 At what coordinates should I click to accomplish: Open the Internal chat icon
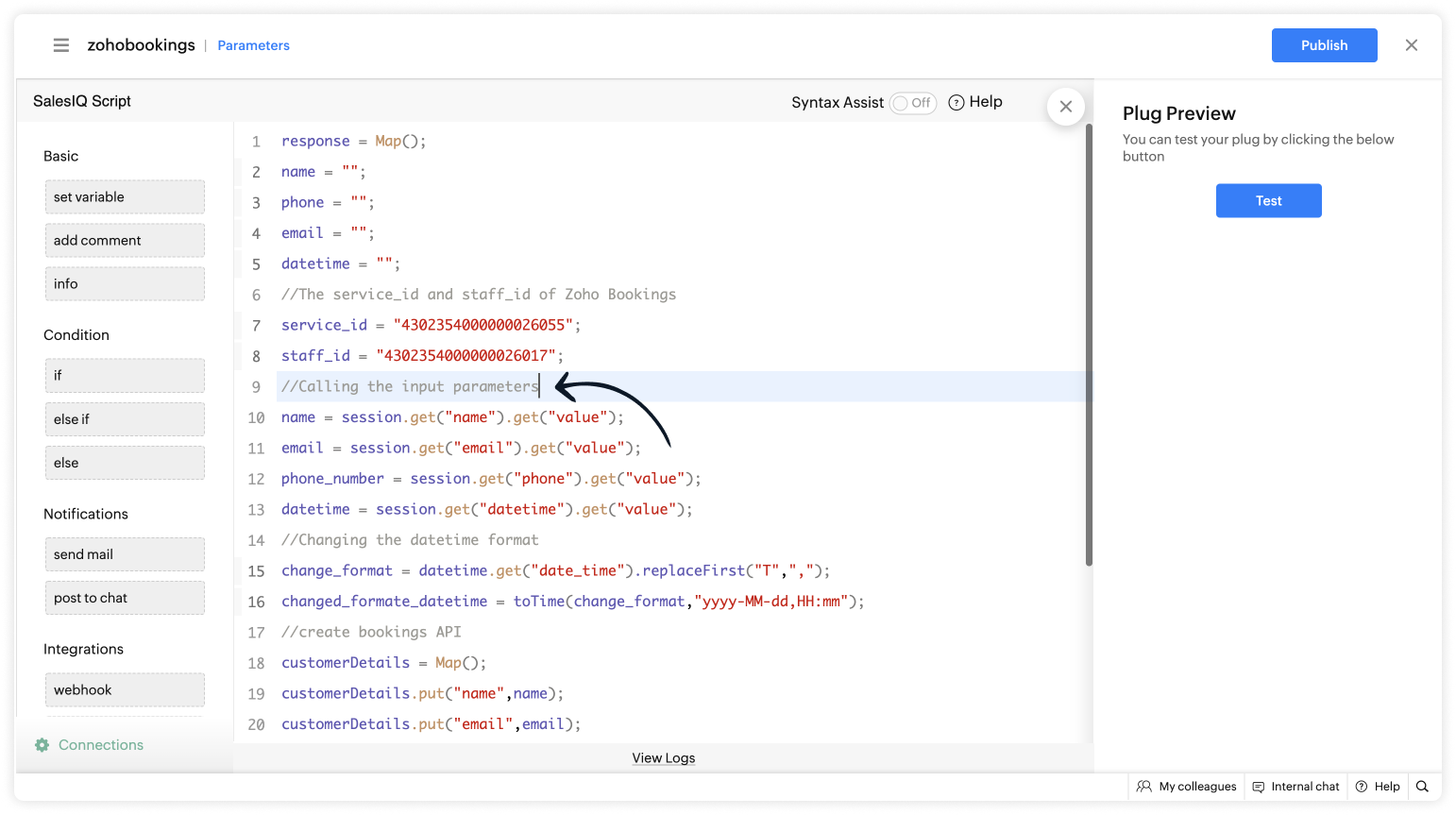[1258, 787]
